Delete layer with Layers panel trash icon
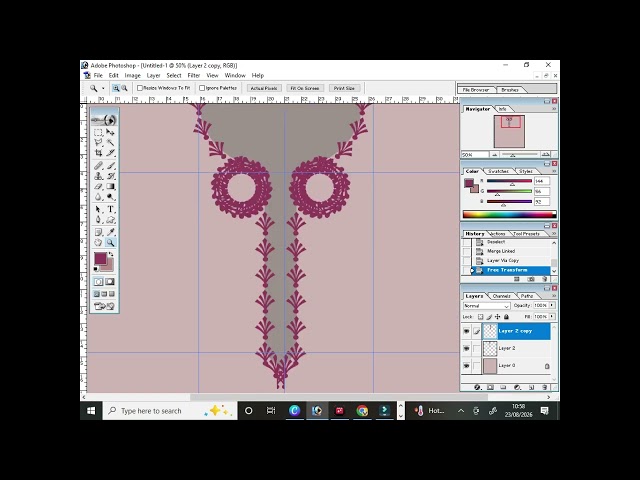Image resolution: width=640 pixels, height=480 pixels. click(x=544, y=387)
